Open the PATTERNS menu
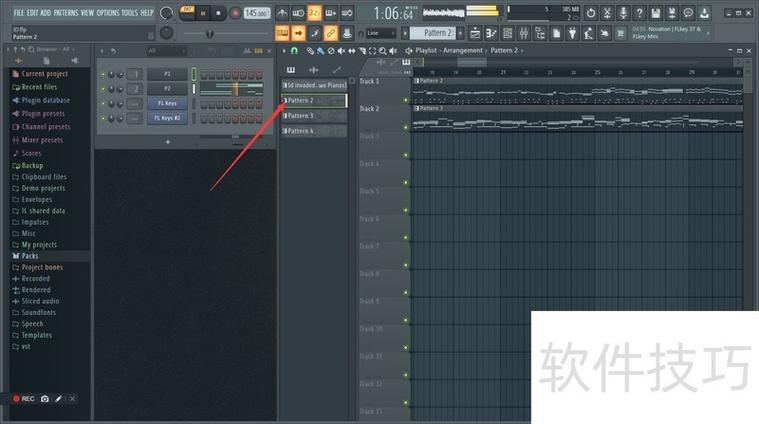This screenshot has height=424, width=759. point(66,13)
